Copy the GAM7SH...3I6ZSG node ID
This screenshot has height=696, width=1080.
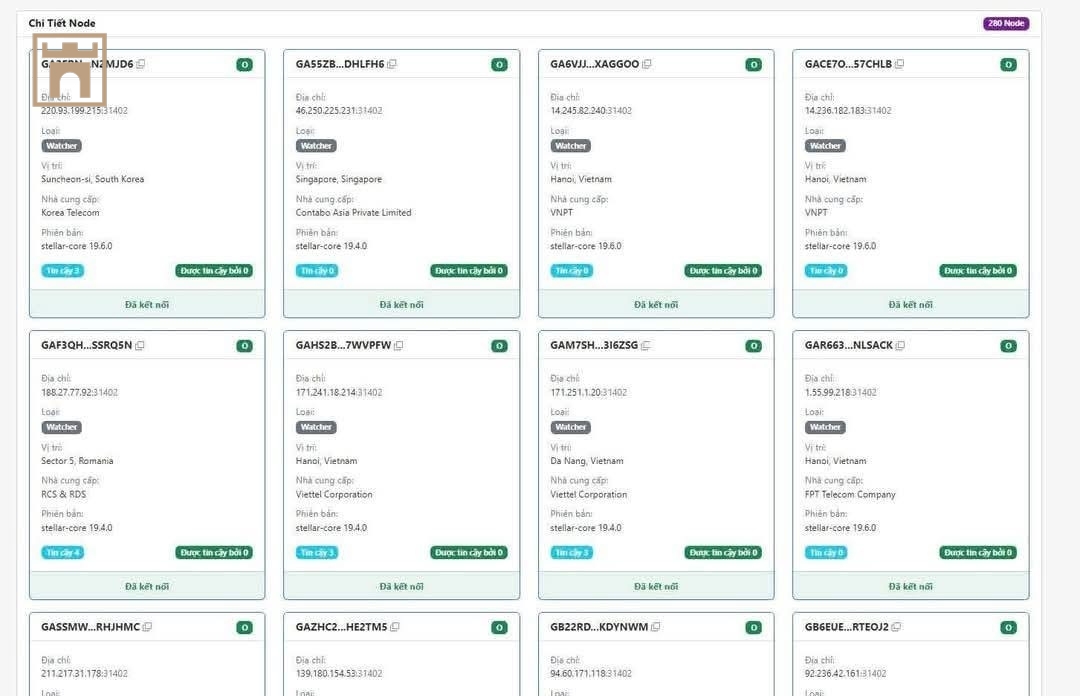[x=646, y=346]
